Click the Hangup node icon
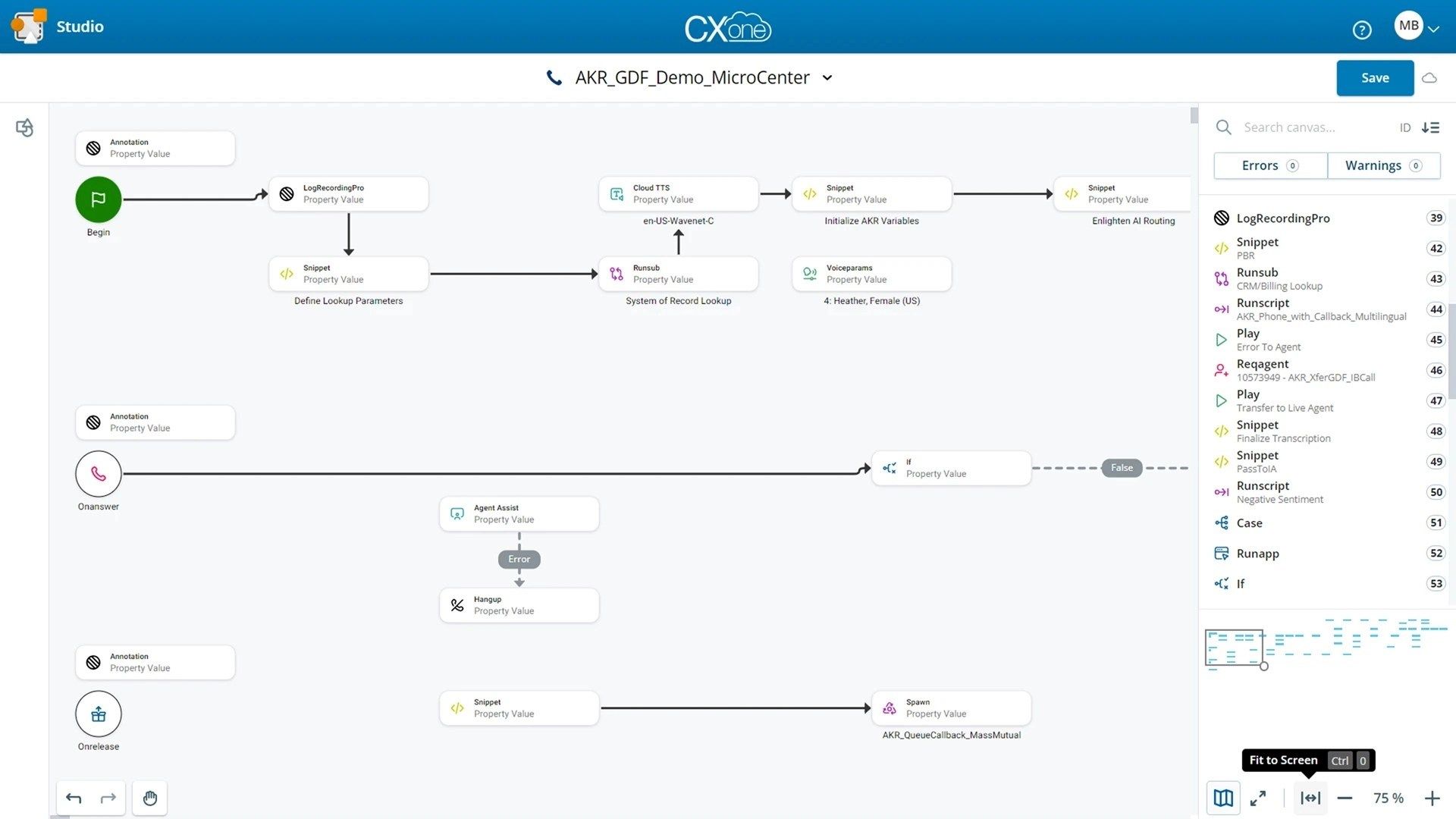The height and width of the screenshot is (819, 1456). (458, 605)
